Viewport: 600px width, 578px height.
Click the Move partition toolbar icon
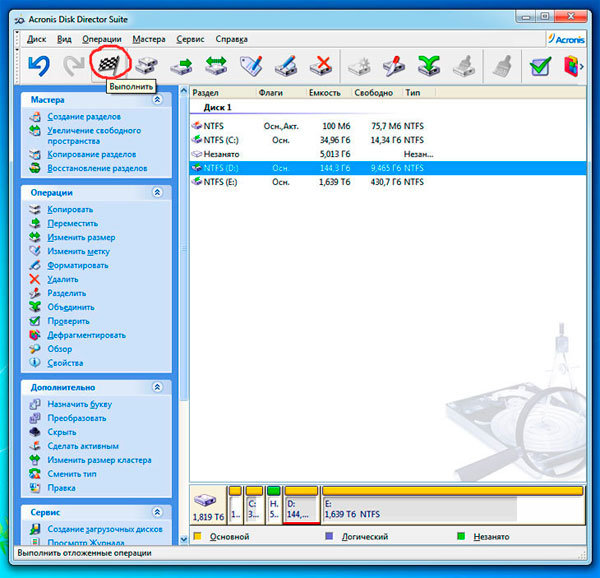pyautogui.click(x=181, y=66)
